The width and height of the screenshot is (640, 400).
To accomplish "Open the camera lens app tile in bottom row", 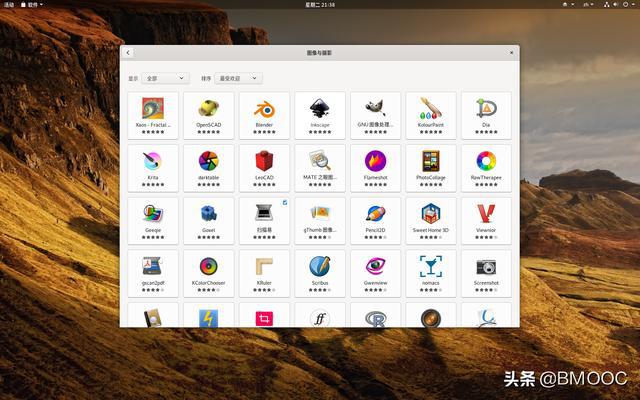I will point(431,315).
